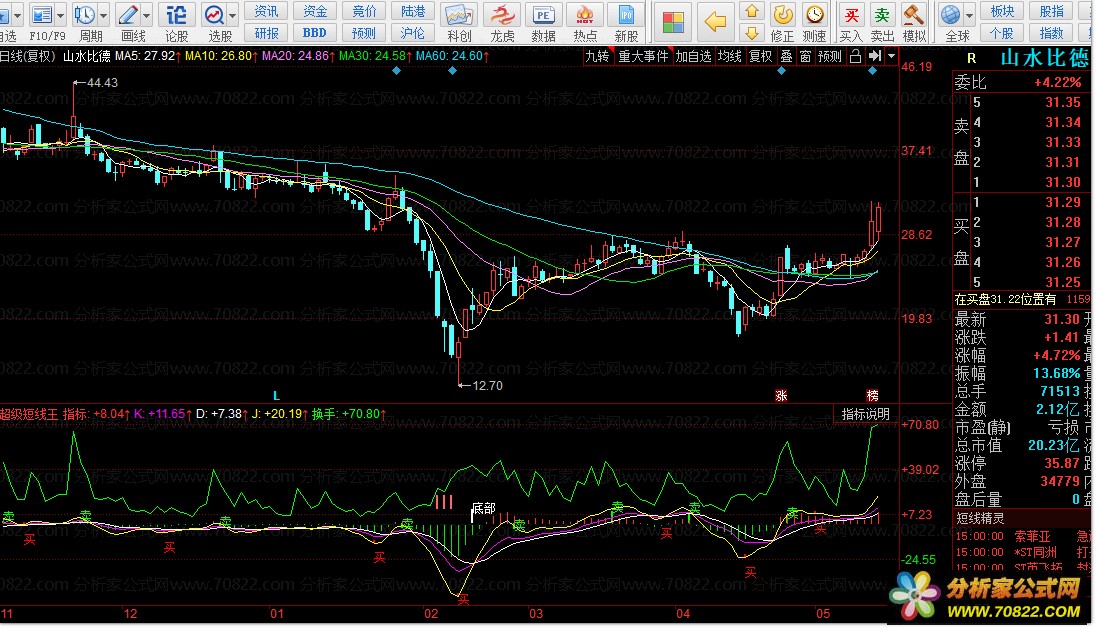1097x628 pixels.
Task: Expand the 画线 drawing dropdown arrow
Action: (x=146, y=15)
